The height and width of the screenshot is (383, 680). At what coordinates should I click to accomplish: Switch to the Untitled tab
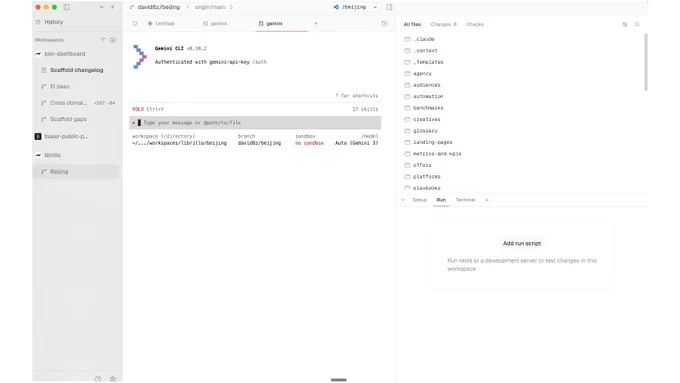pyautogui.click(x=161, y=23)
